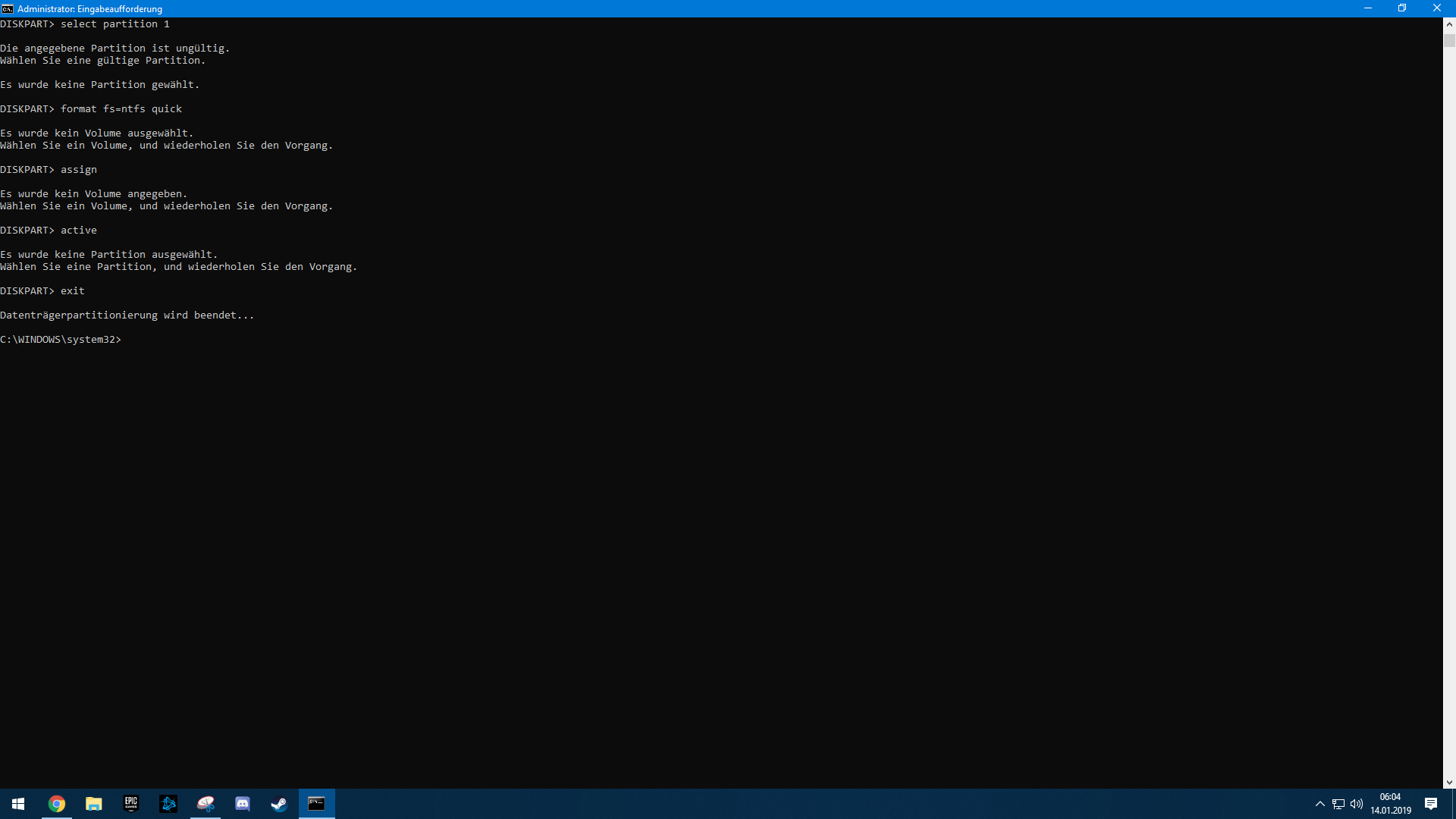The height and width of the screenshot is (819, 1456).
Task: Open Steam from the taskbar
Action: [x=279, y=804]
